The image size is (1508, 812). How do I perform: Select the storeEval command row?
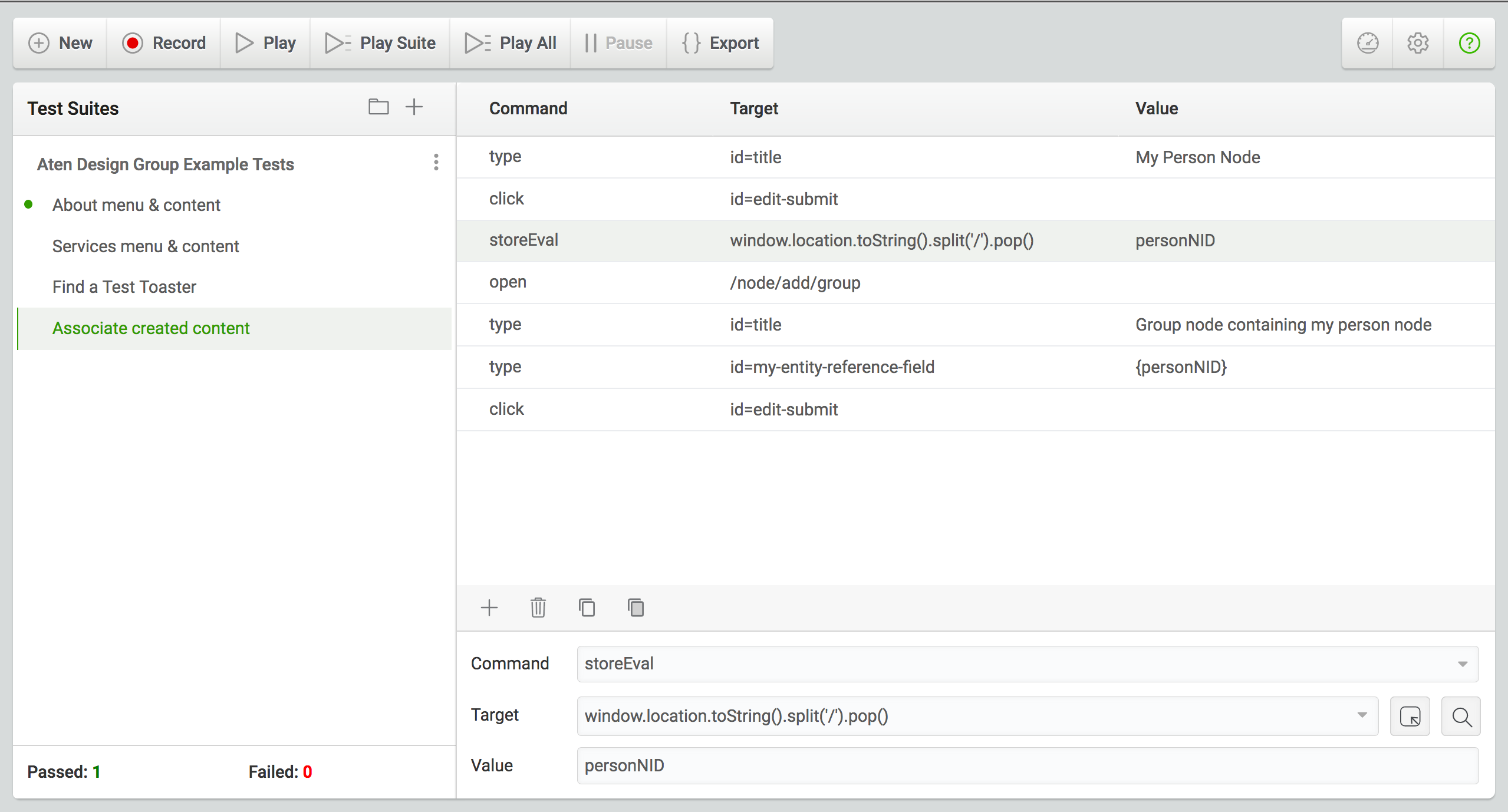976,241
